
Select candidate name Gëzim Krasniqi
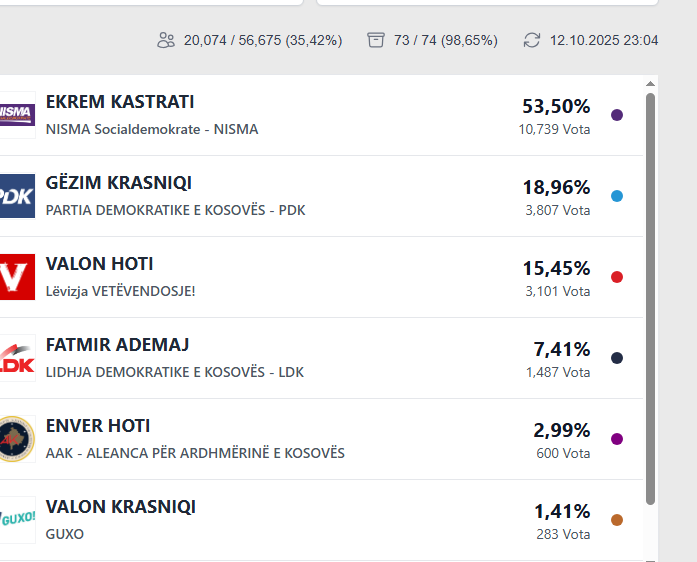119,183
